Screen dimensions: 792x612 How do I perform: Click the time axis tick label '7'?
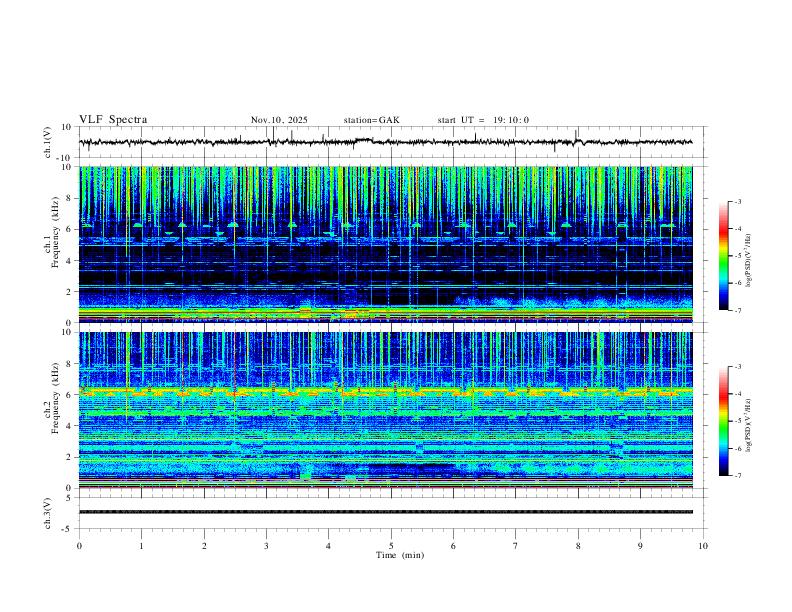pos(516,546)
